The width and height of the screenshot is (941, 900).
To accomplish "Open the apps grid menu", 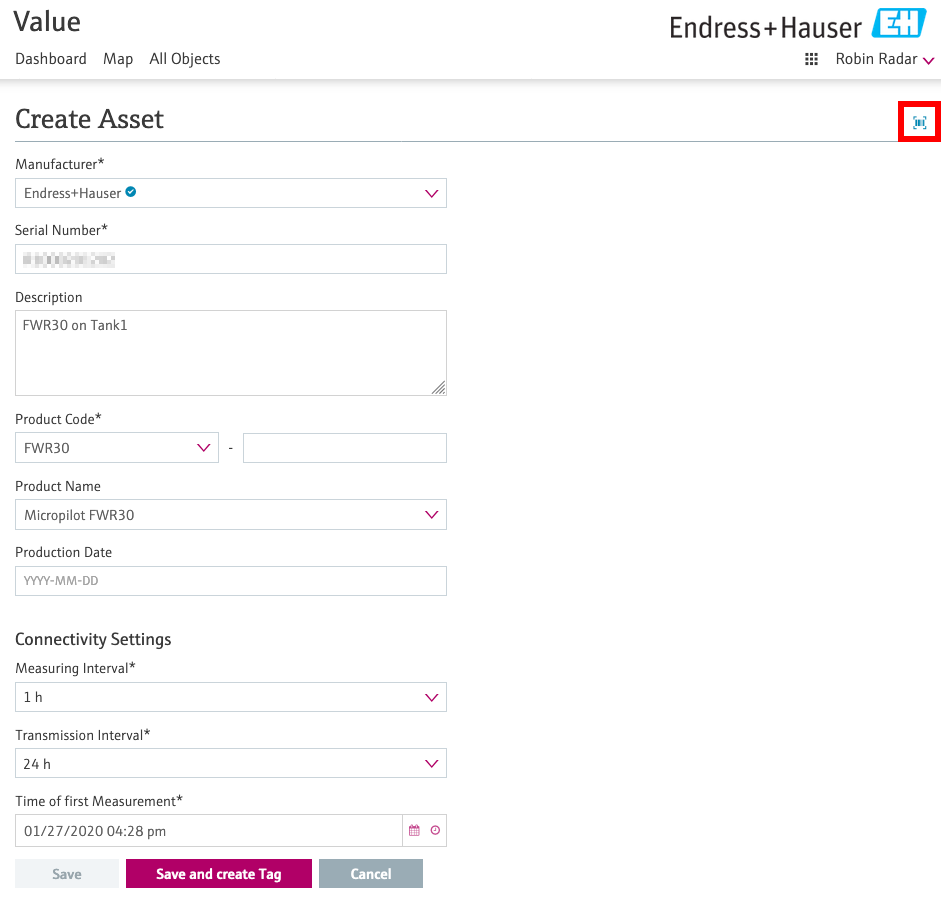I will coord(812,59).
